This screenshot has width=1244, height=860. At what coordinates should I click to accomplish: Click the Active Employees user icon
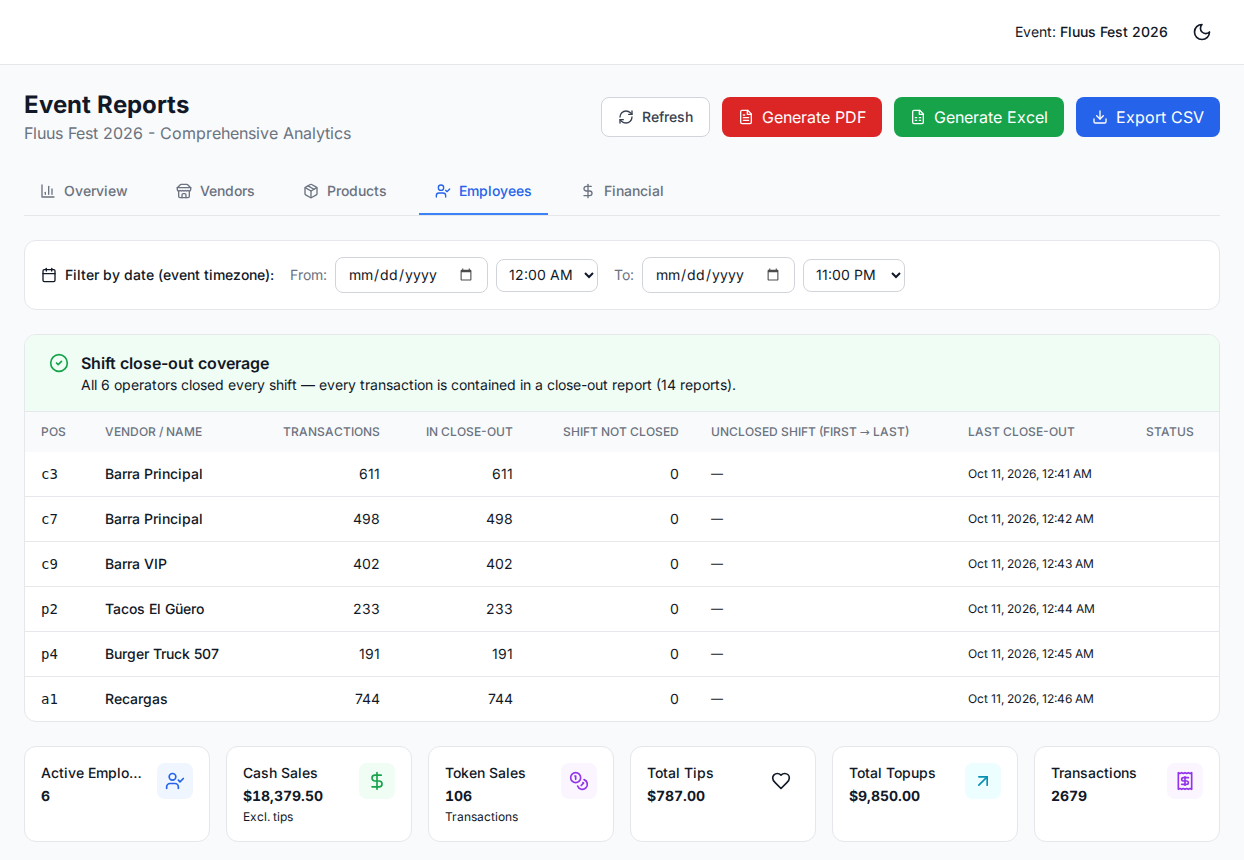click(175, 781)
